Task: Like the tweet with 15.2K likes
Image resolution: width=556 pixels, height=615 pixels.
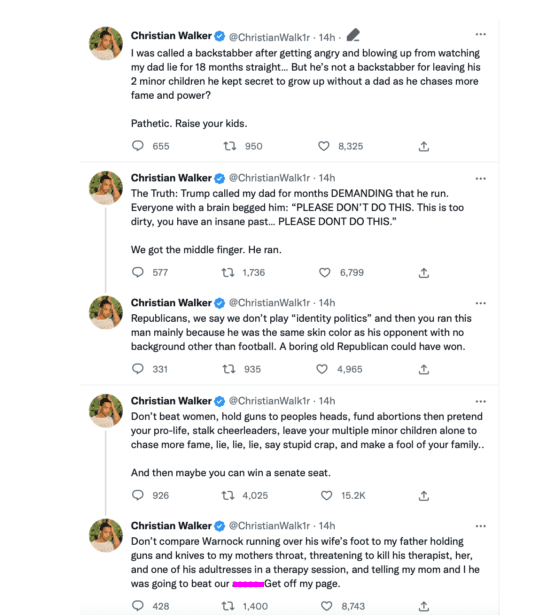Action: pos(327,495)
